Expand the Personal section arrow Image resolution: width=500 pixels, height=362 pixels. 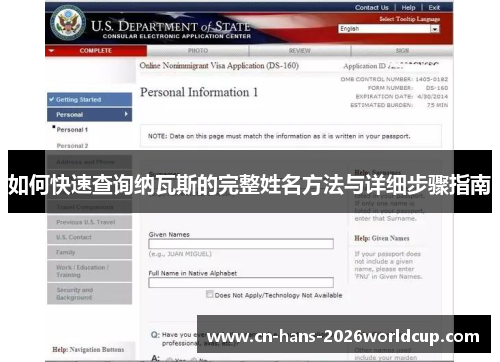pyautogui.click(x=126, y=114)
